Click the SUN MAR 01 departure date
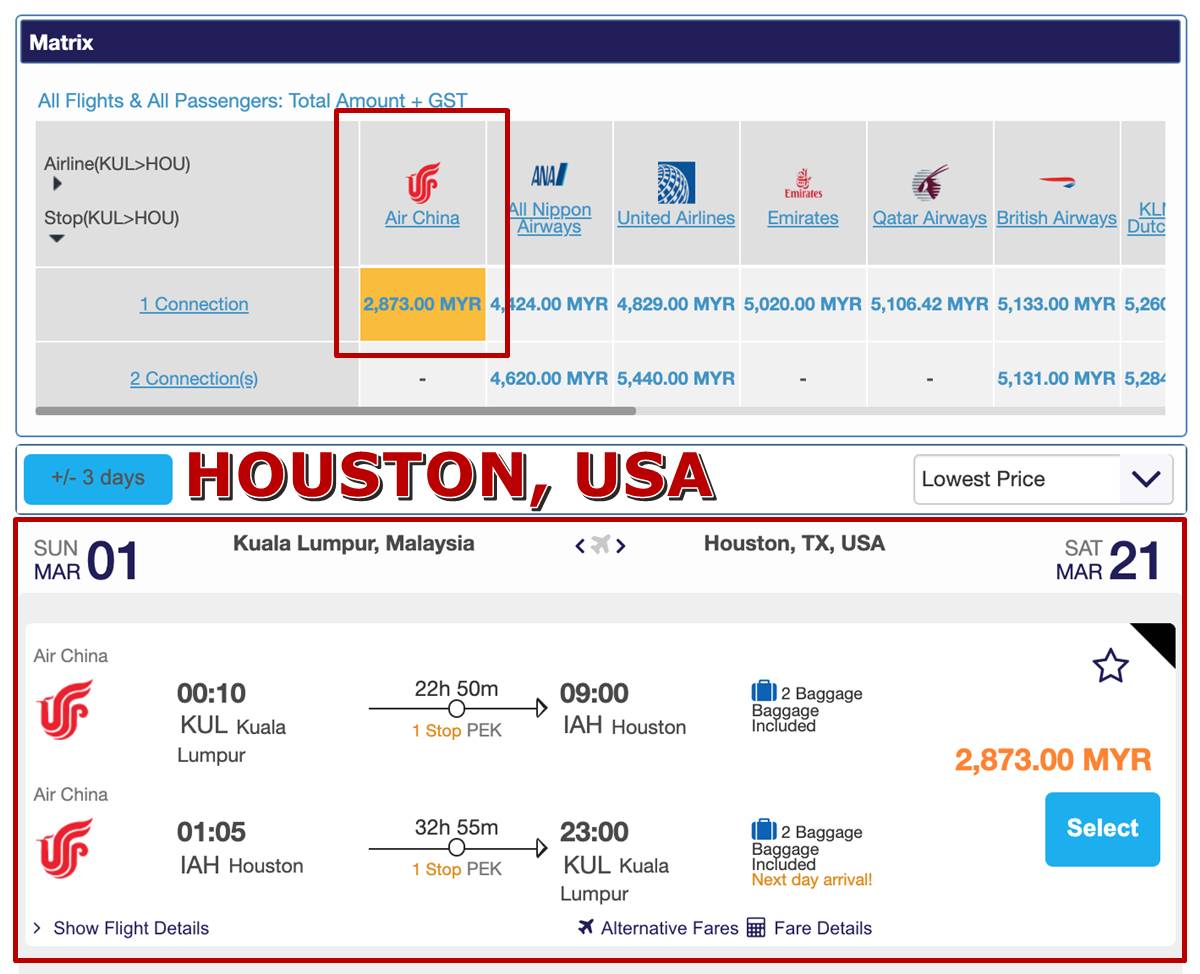The height and width of the screenshot is (974, 1200). [86, 560]
